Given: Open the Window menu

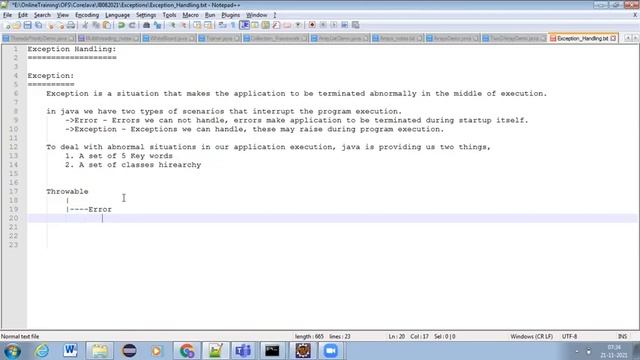Looking at the screenshot, I should 256,15.
